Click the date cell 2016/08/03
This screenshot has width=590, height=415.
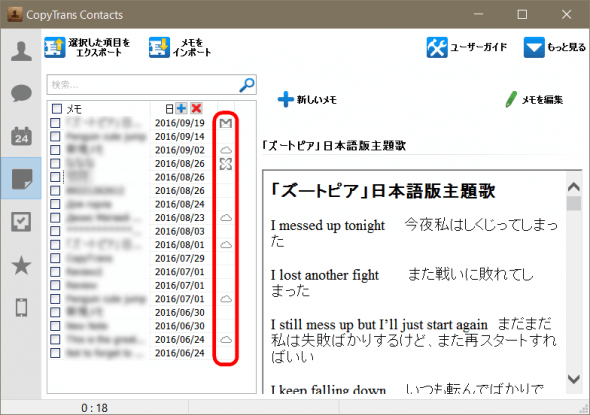tap(180, 231)
